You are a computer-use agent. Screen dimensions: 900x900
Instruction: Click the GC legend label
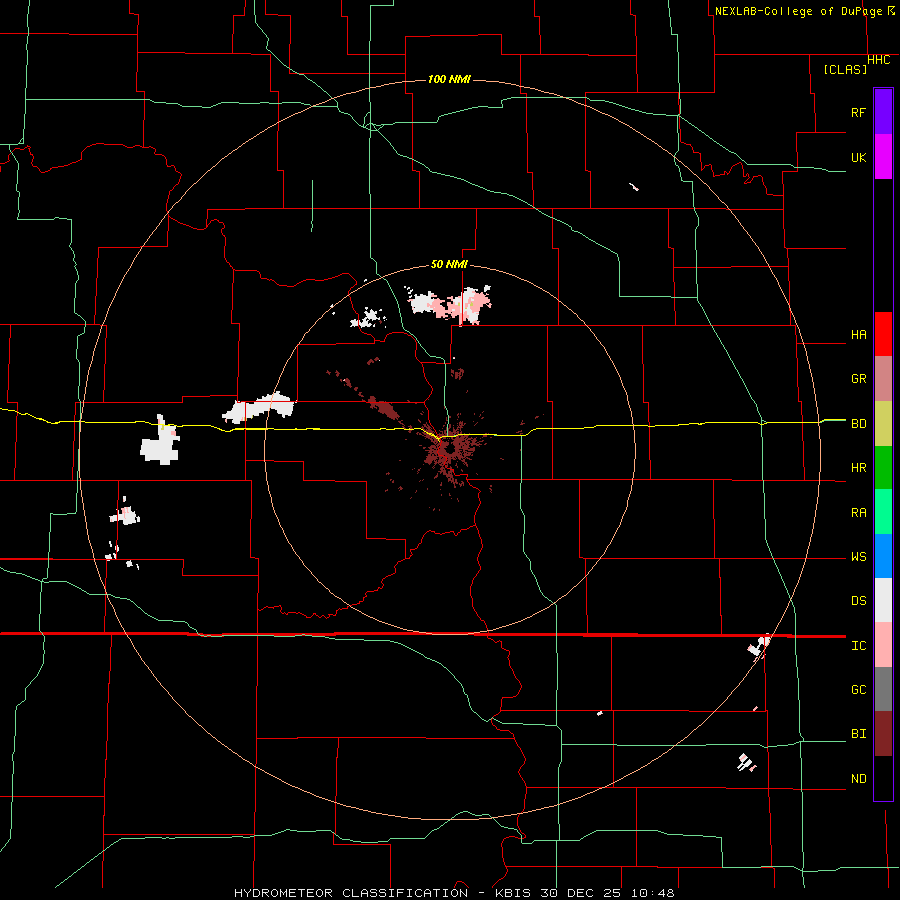tap(859, 690)
